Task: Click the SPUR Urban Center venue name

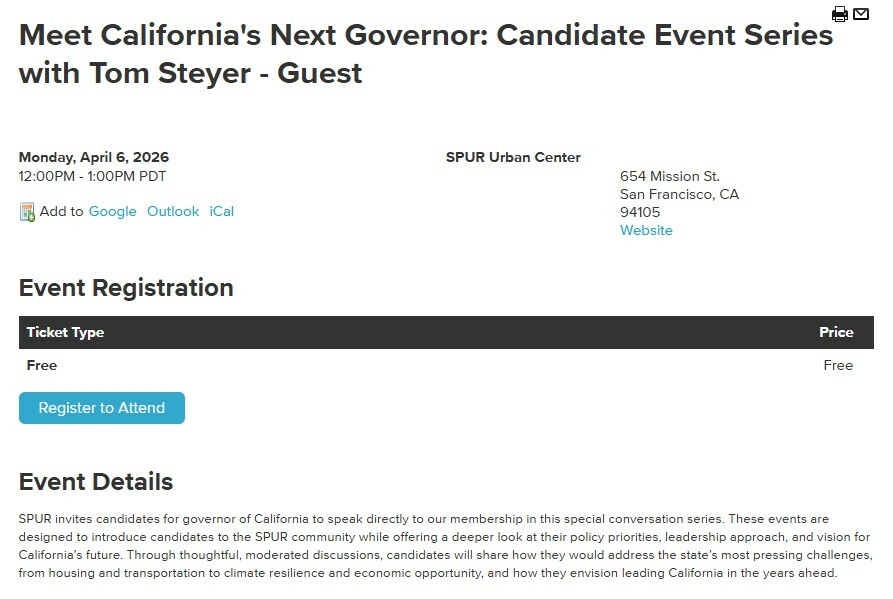Action: (x=513, y=157)
